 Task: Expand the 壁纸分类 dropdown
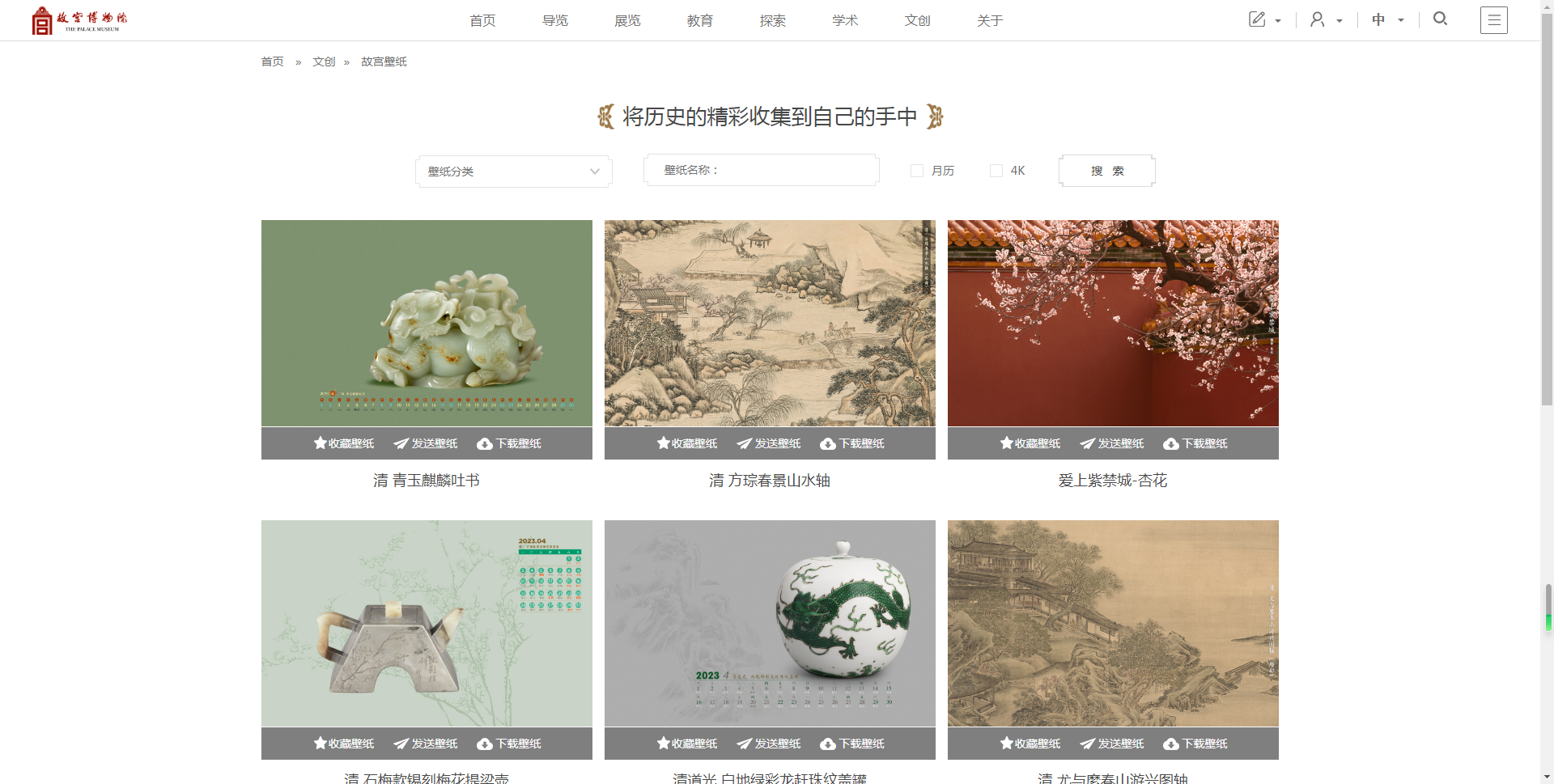513,172
